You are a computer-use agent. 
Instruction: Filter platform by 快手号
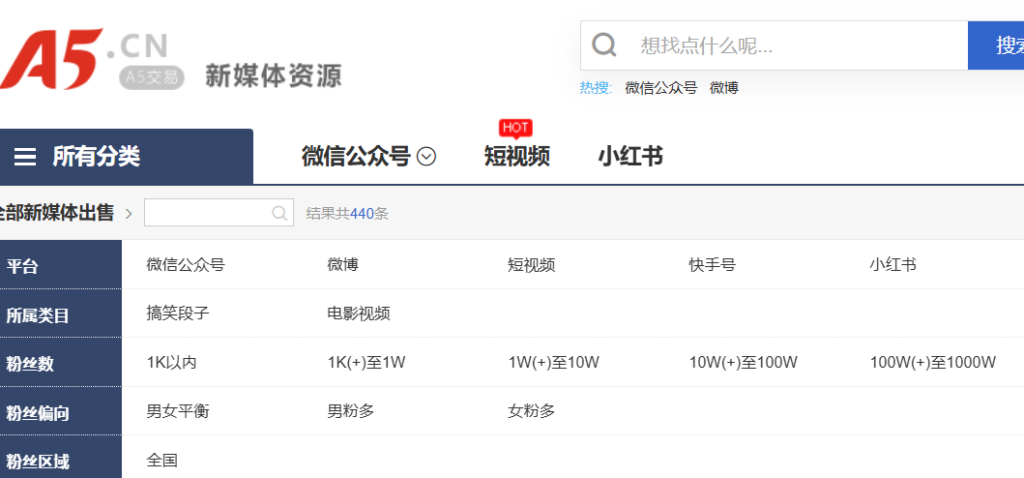pos(712,265)
